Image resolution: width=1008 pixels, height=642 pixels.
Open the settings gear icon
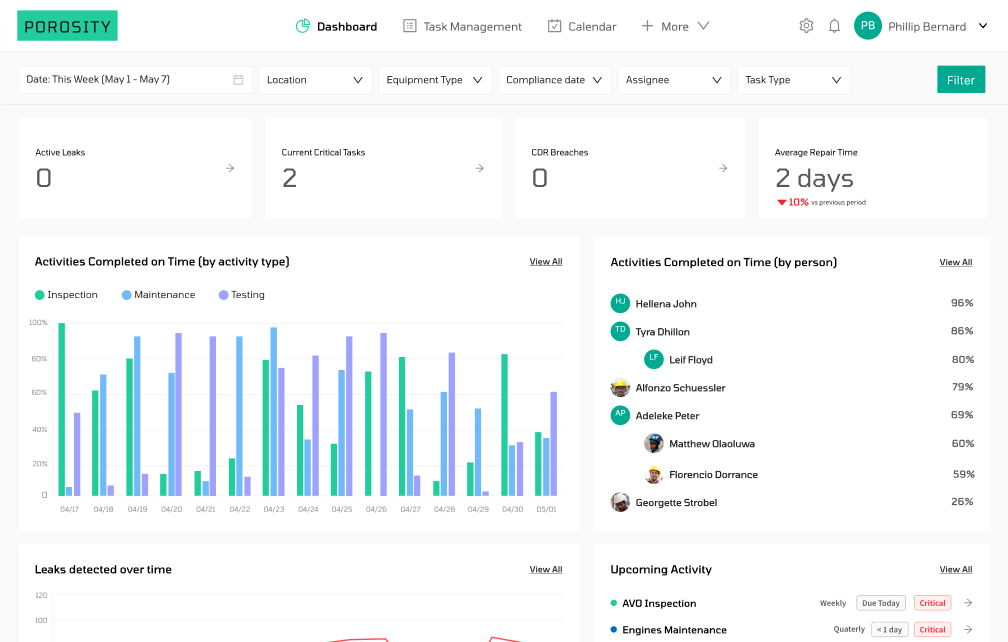[x=806, y=26]
